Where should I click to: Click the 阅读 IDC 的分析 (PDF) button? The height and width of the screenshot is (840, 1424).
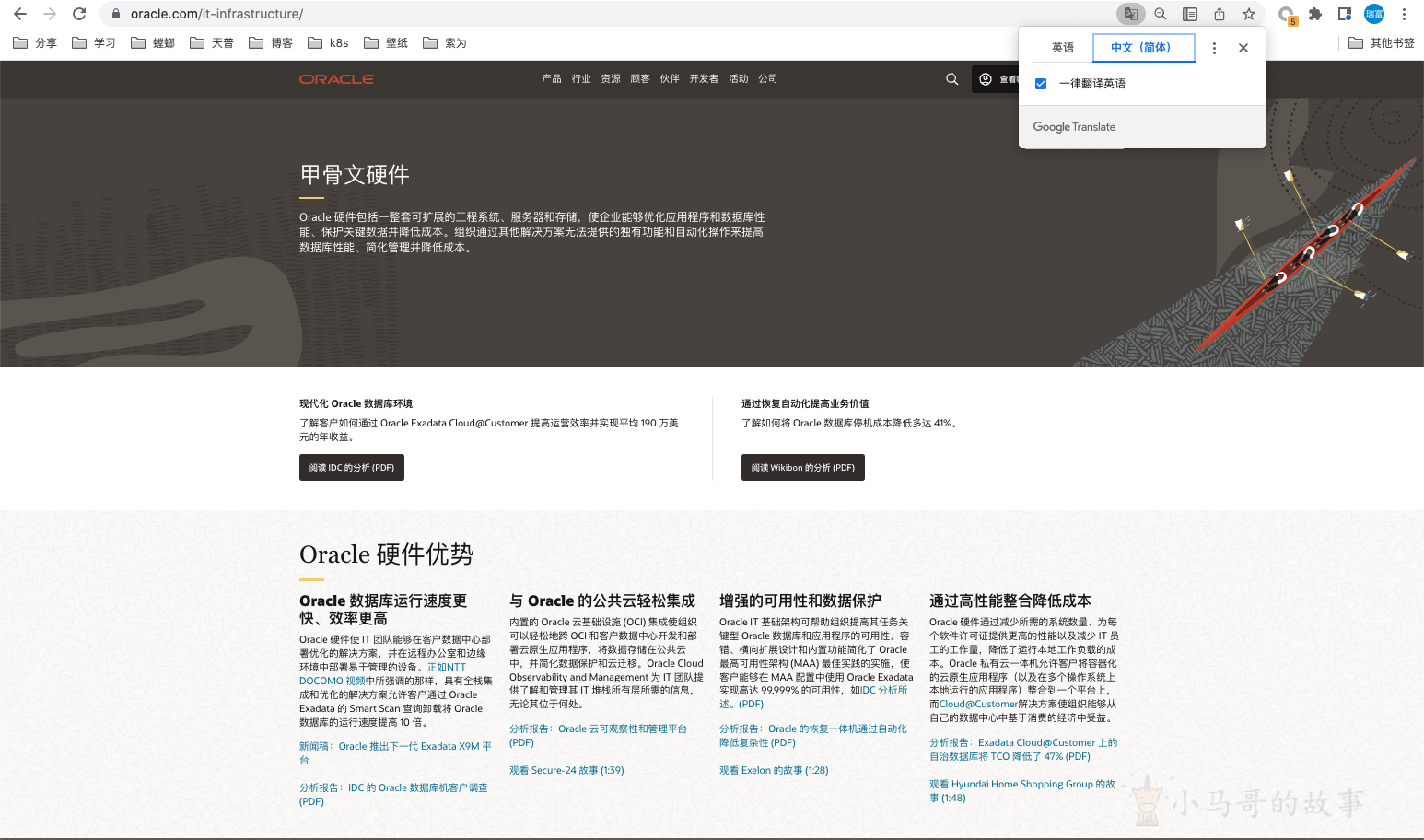click(352, 468)
